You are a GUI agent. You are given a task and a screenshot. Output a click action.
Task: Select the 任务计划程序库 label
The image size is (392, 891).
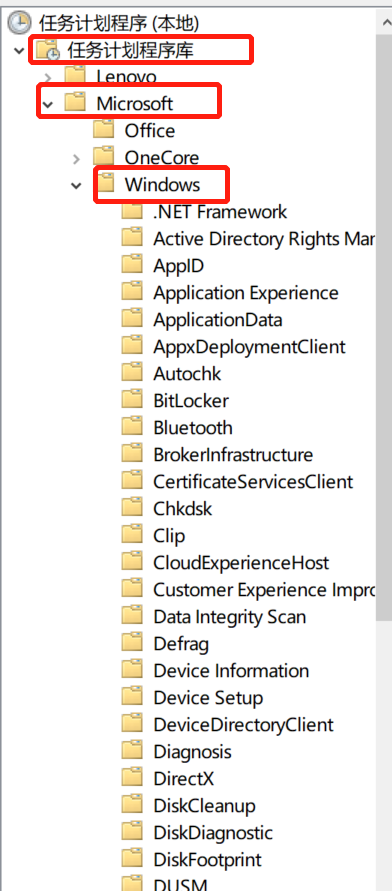pos(131,50)
